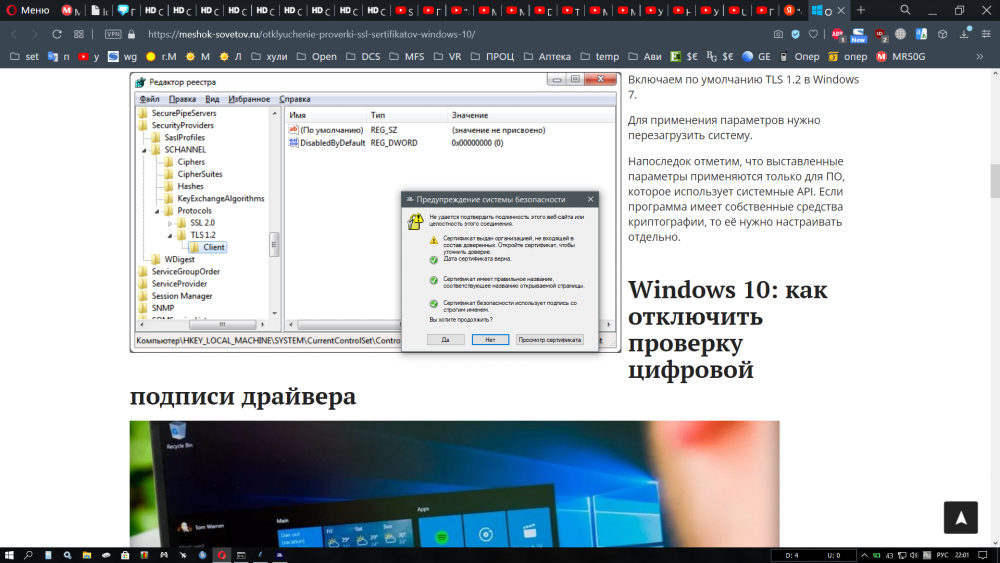Open the cube extensions icon
The height and width of the screenshot is (563, 1000).
coord(943,34)
